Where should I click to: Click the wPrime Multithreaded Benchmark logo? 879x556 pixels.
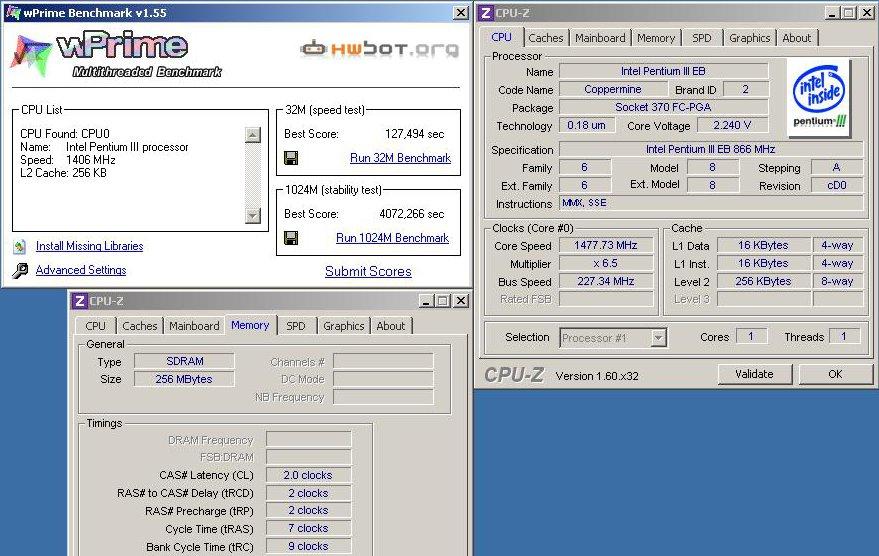(x=117, y=55)
